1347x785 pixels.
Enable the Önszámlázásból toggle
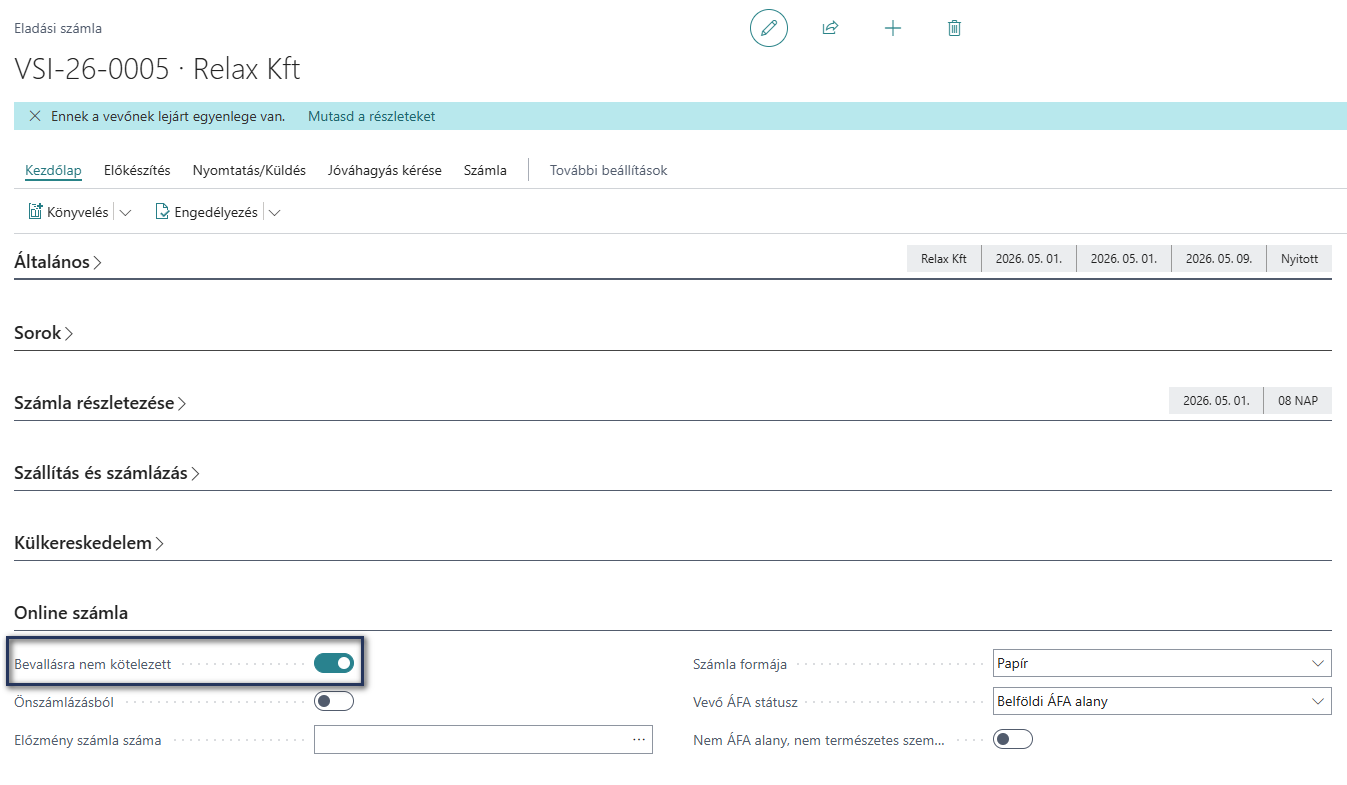click(334, 701)
